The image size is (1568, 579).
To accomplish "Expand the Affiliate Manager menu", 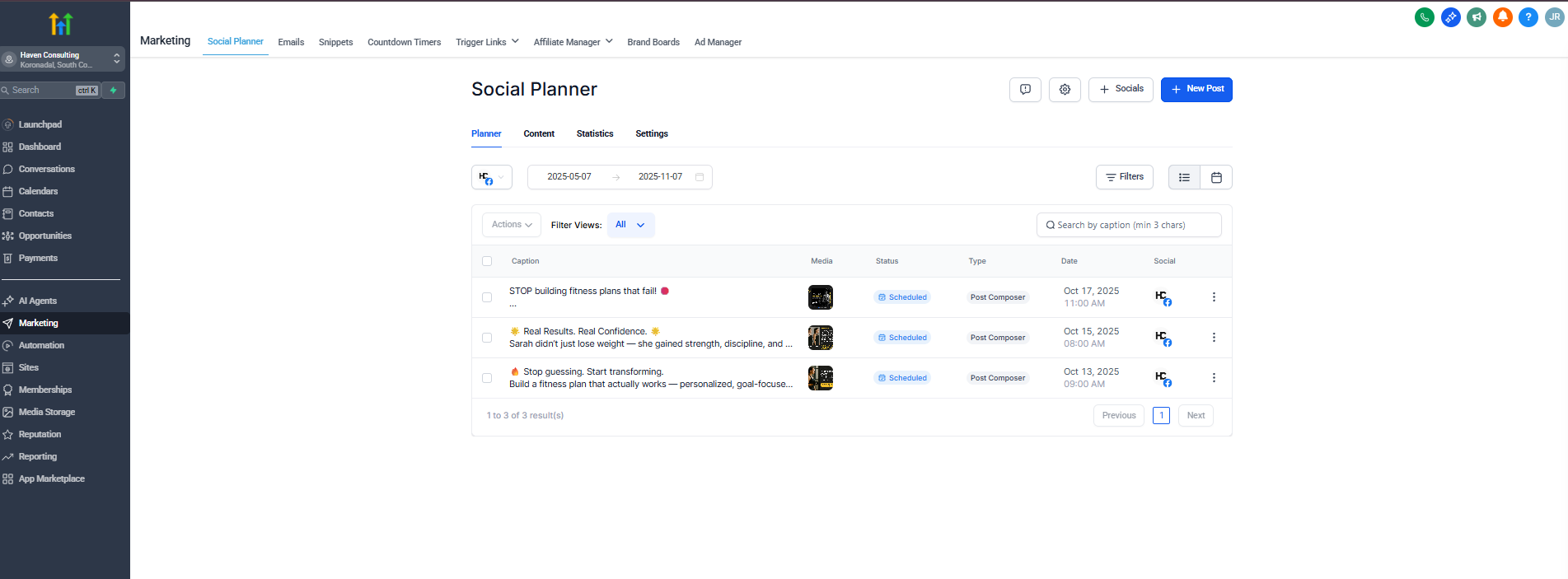I will pyautogui.click(x=573, y=42).
